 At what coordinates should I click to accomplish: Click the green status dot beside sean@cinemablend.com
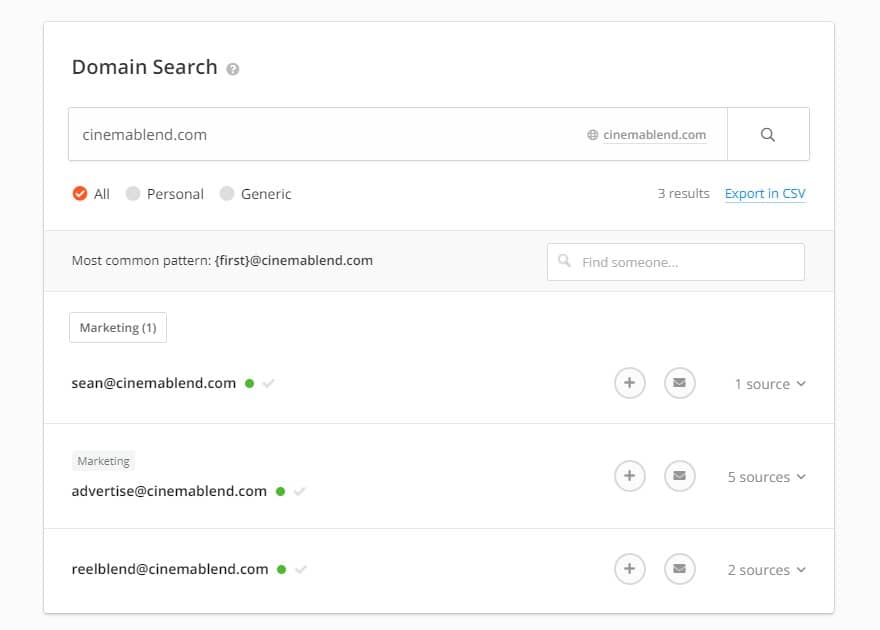tap(250, 384)
